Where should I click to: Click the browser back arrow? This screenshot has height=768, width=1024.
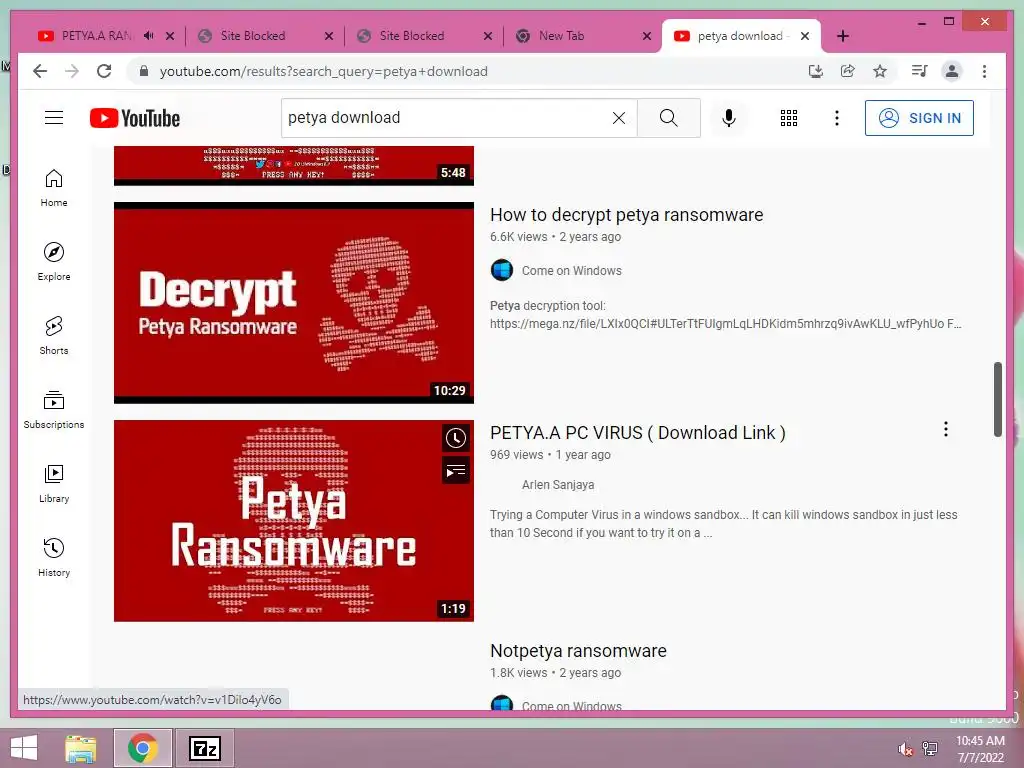click(40, 71)
